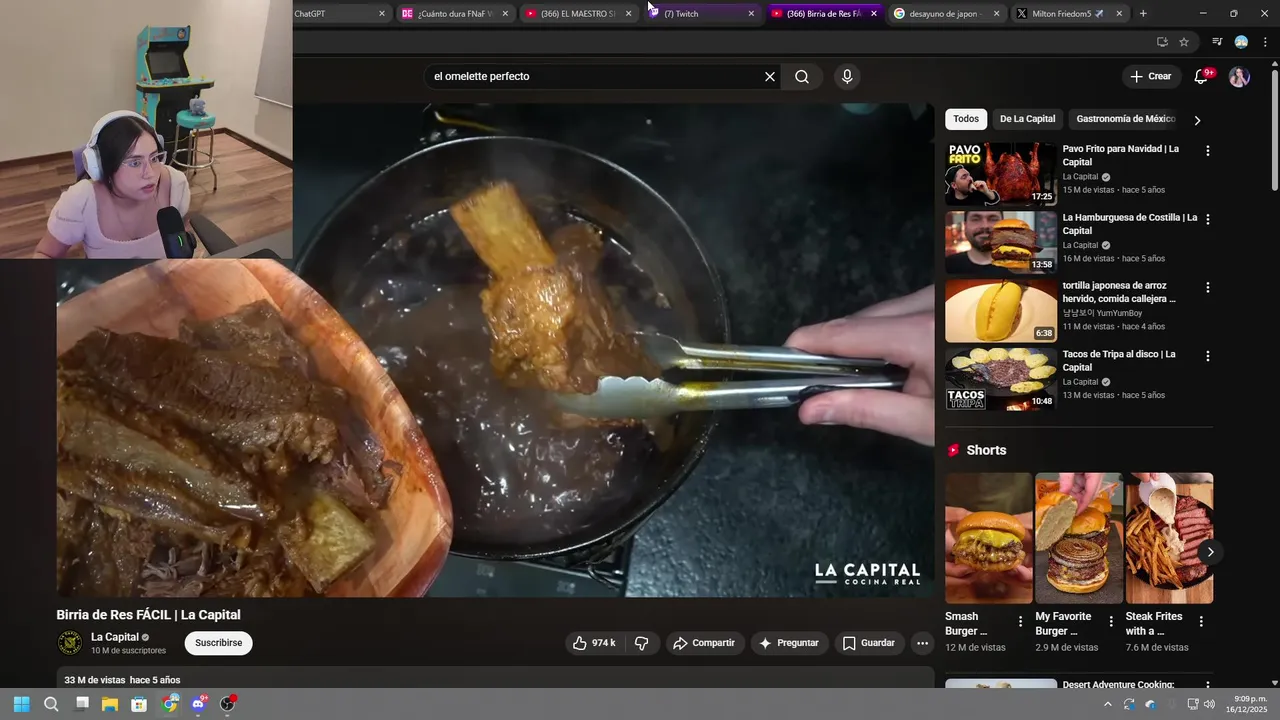Open the Chrome three-dot menu
The width and height of the screenshot is (1280, 720).
pyautogui.click(x=1264, y=42)
